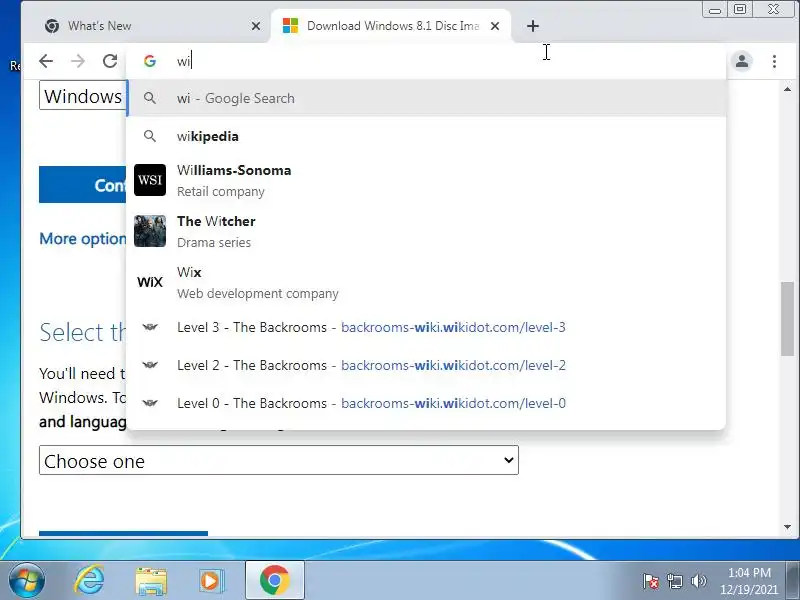Screen dimensions: 800x600
Task: Maximize the Chrome window
Action: 740,10
